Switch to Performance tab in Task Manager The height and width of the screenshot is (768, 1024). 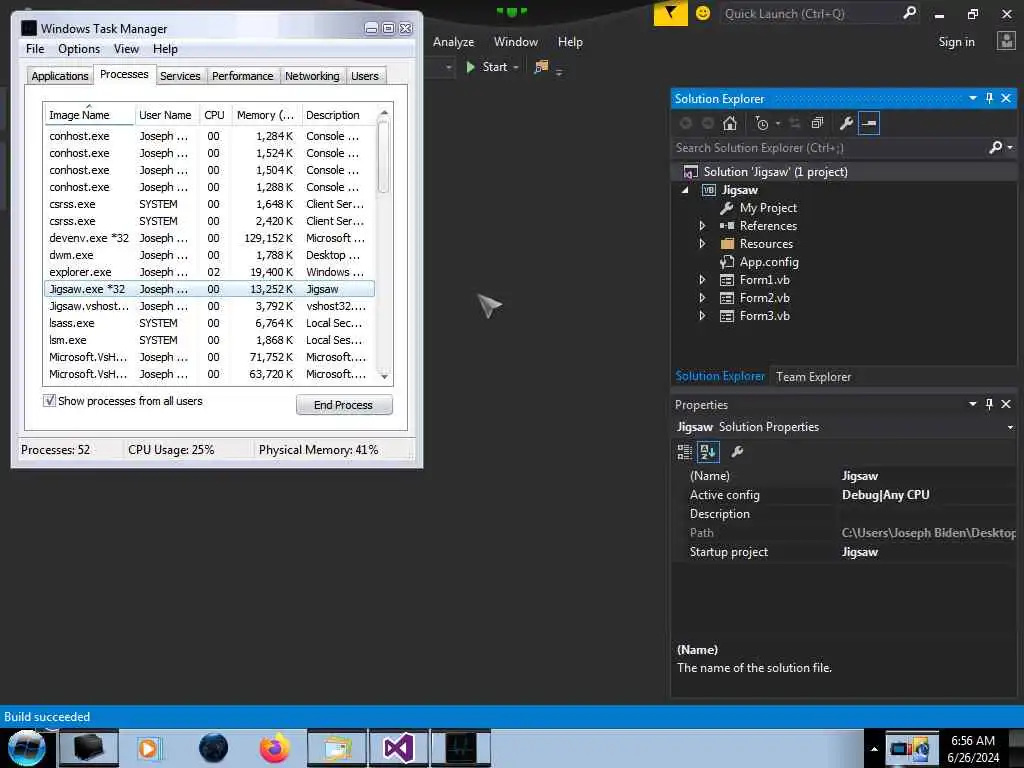click(x=242, y=76)
